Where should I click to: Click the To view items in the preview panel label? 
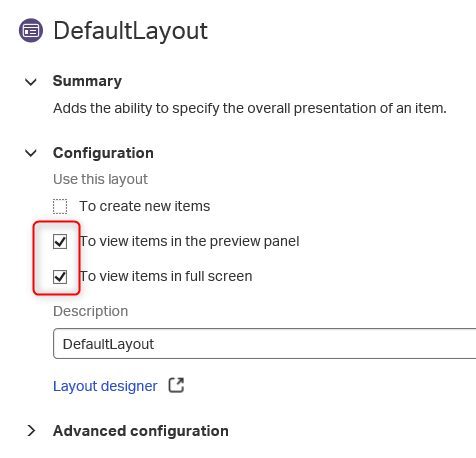pyautogui.click(x=189, y=241)
